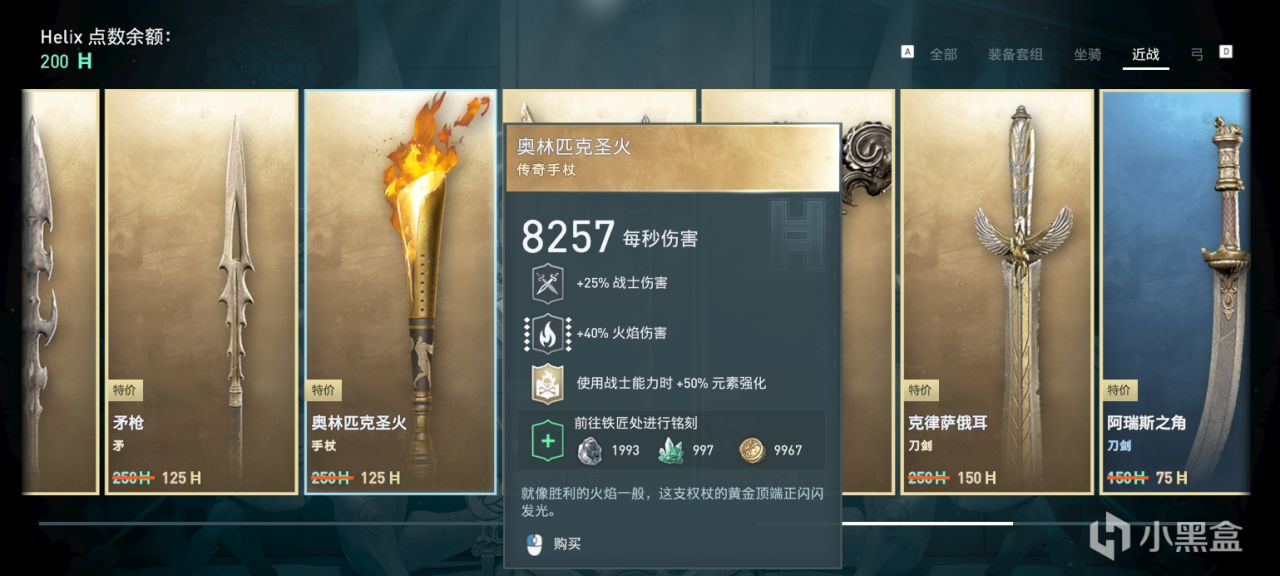Click the A key previous-category icon
Screen dimensions: 1280x576
pos(908,52)
